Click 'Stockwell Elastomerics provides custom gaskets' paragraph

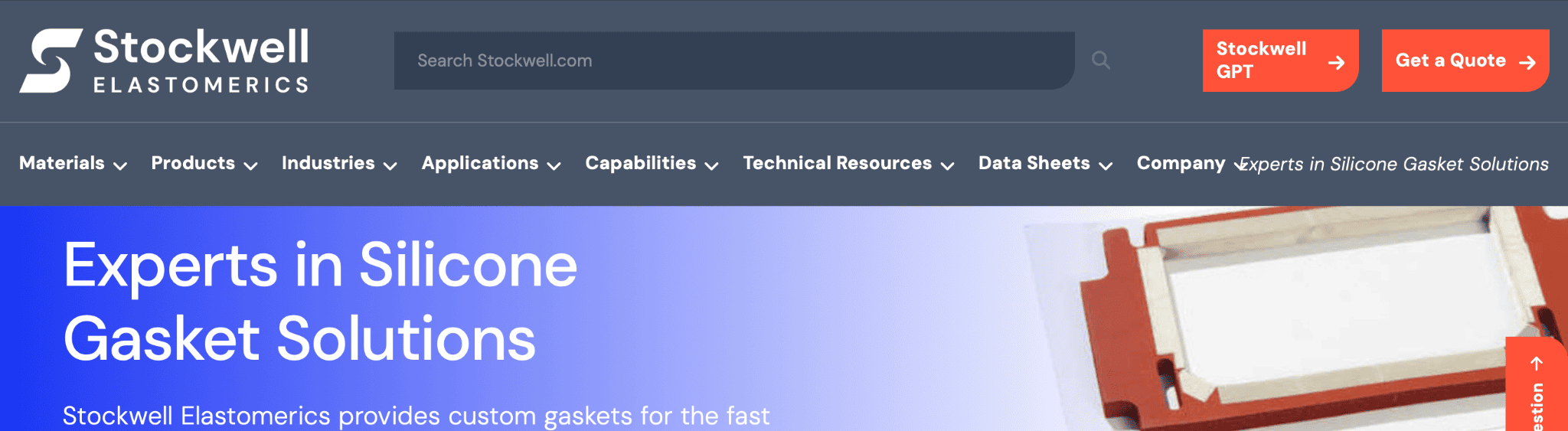click(x=416, y=416)
